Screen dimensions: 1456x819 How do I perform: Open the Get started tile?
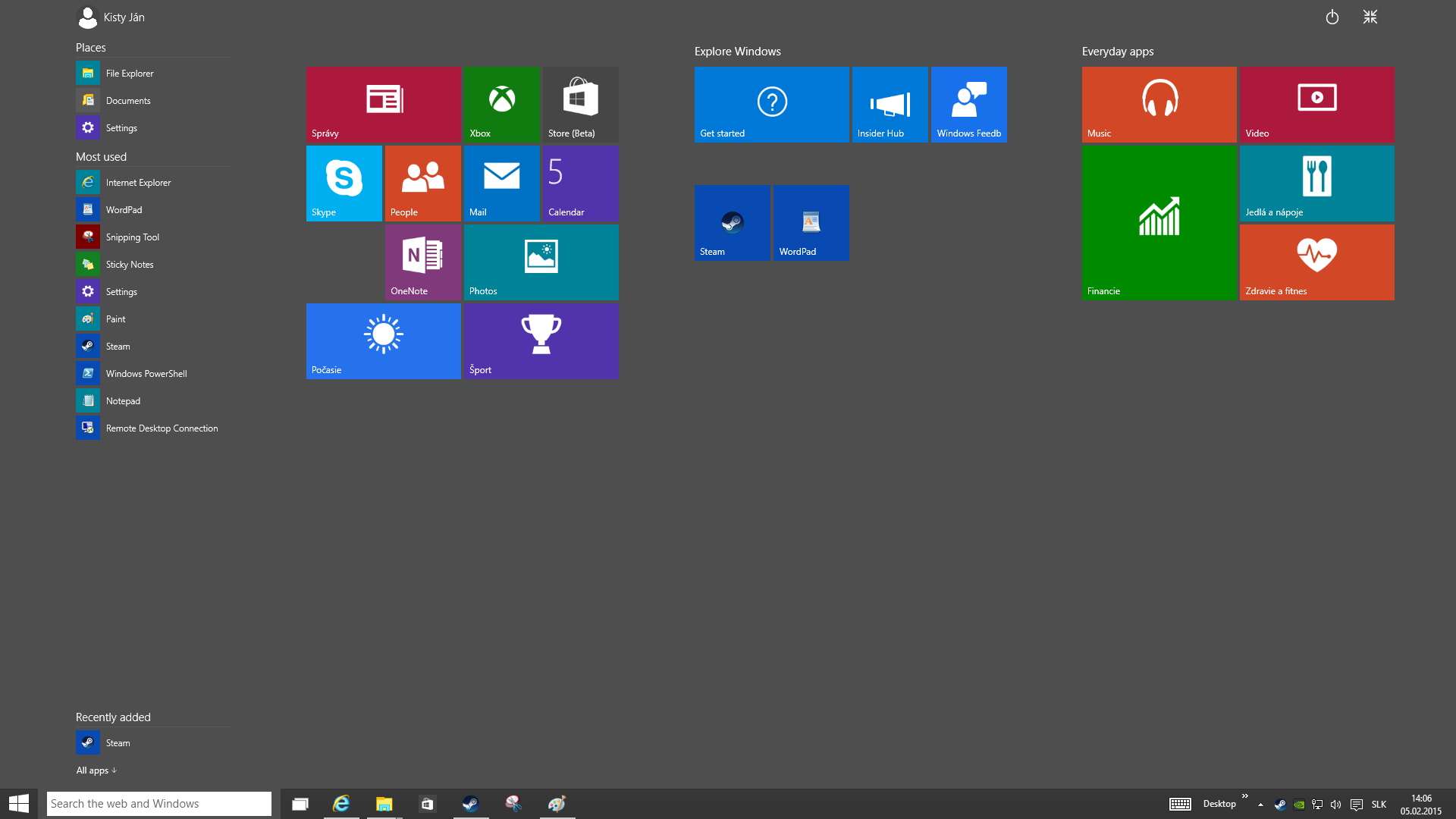point(771,105)
